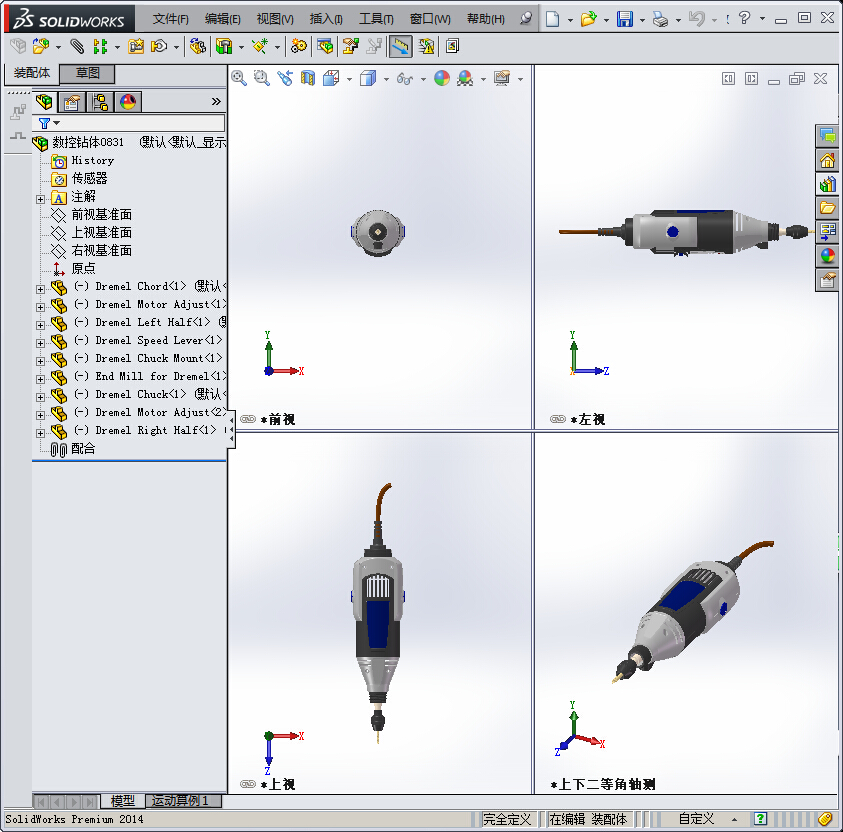Toggle the link icon beside *左视 view
Image resolution: width=843 pixels, height=832 pixels.
[x=558, y=419]
